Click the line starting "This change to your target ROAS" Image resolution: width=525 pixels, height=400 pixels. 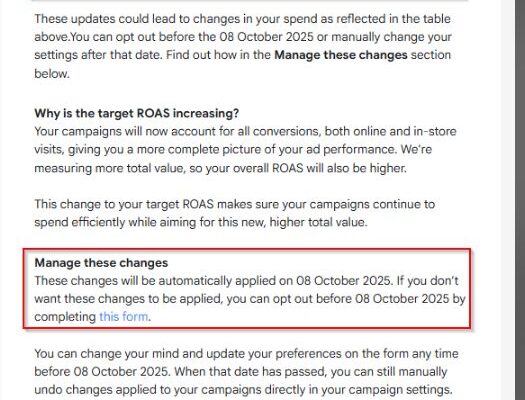tap(235, 204)
